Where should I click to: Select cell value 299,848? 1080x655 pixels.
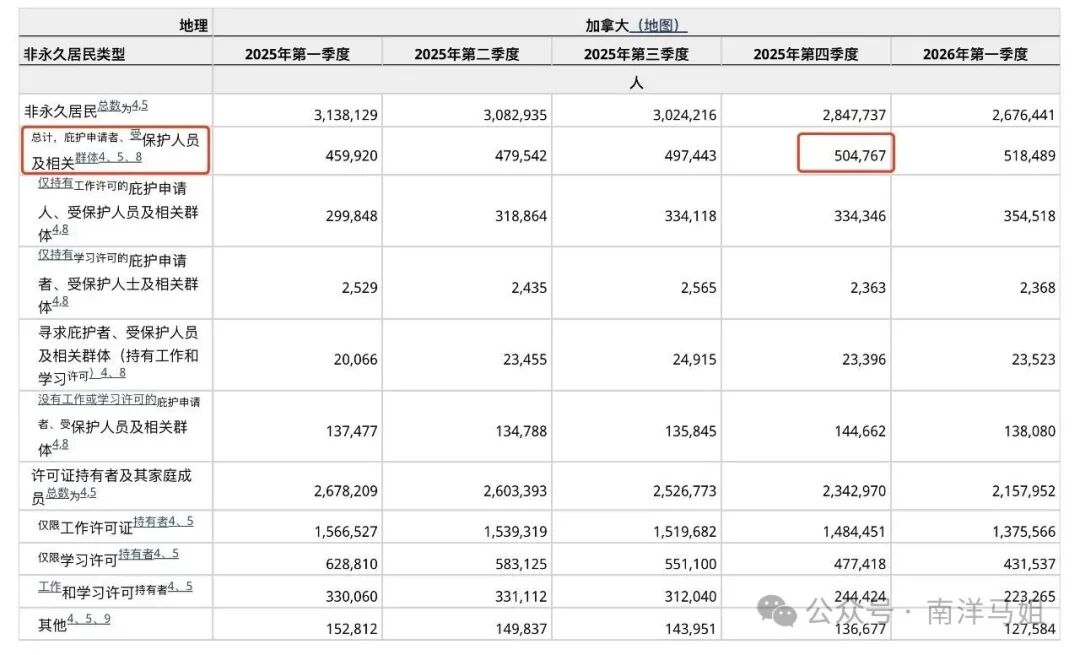[x=351, y=216]
